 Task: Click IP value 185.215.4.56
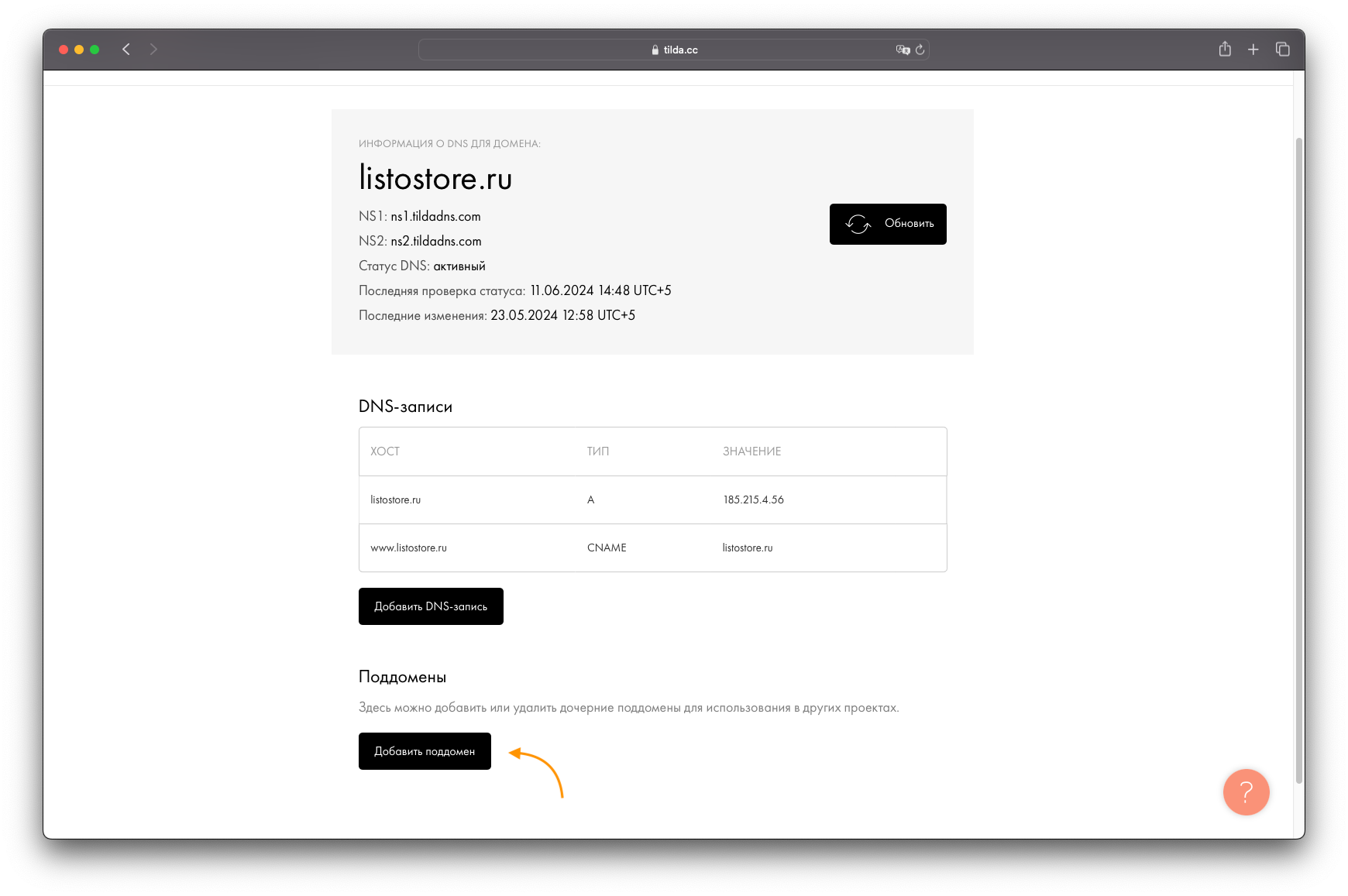click(753, 499)
